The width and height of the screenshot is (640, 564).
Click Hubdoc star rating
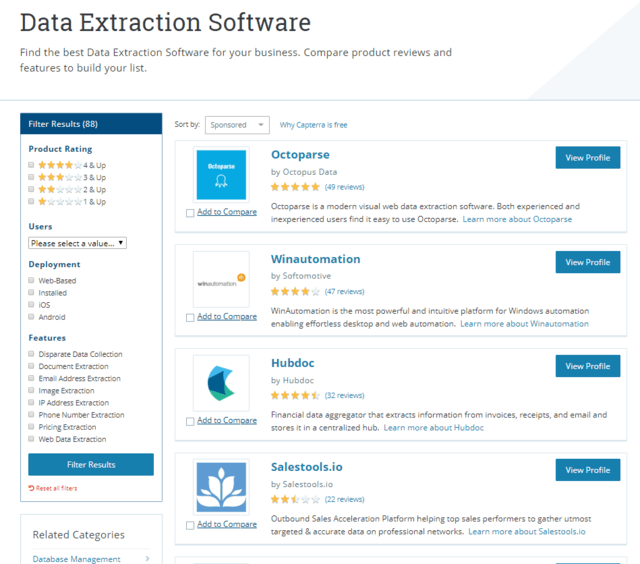[x=295, y=395]
